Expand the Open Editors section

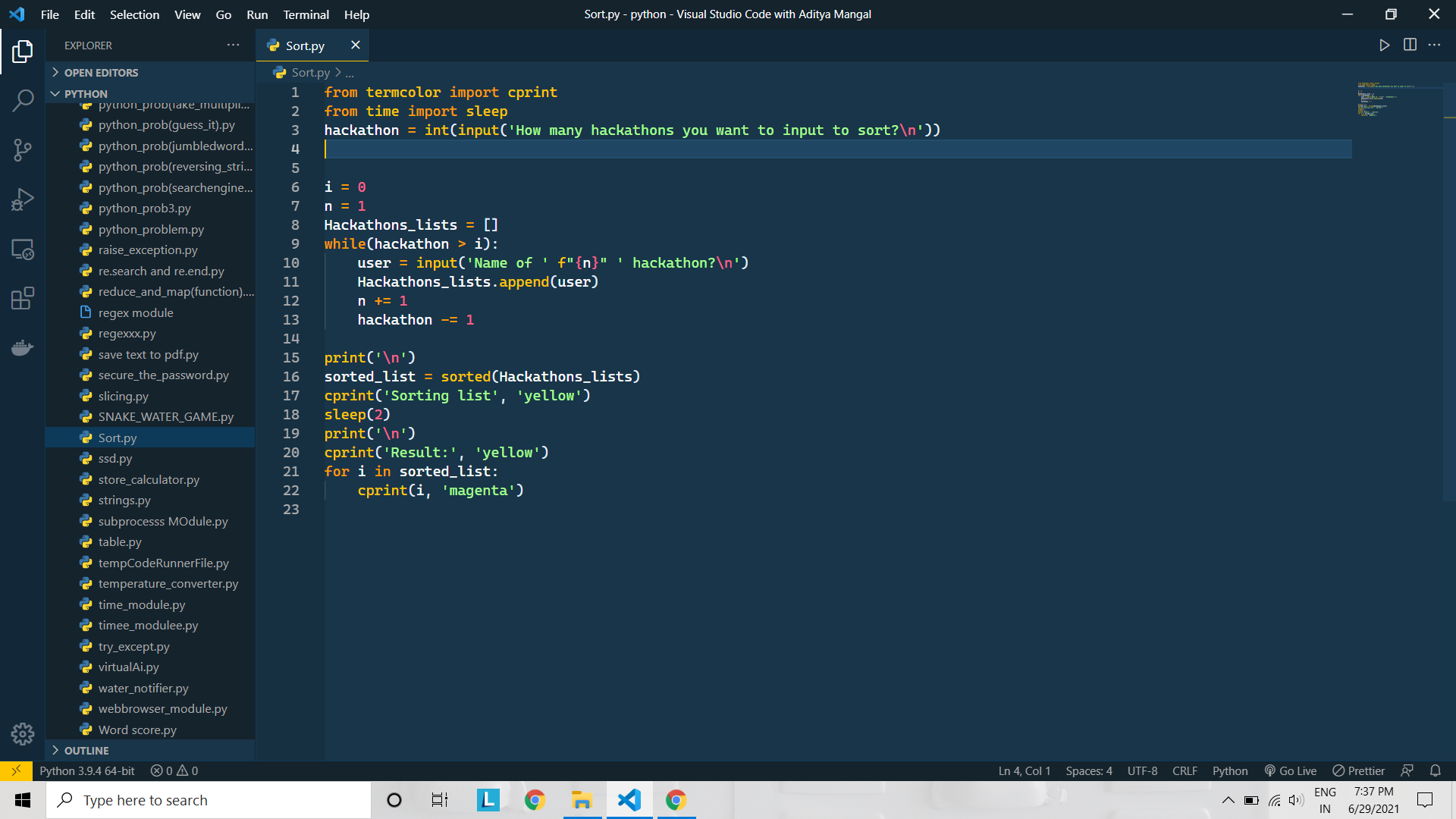(x=101, y=73)
